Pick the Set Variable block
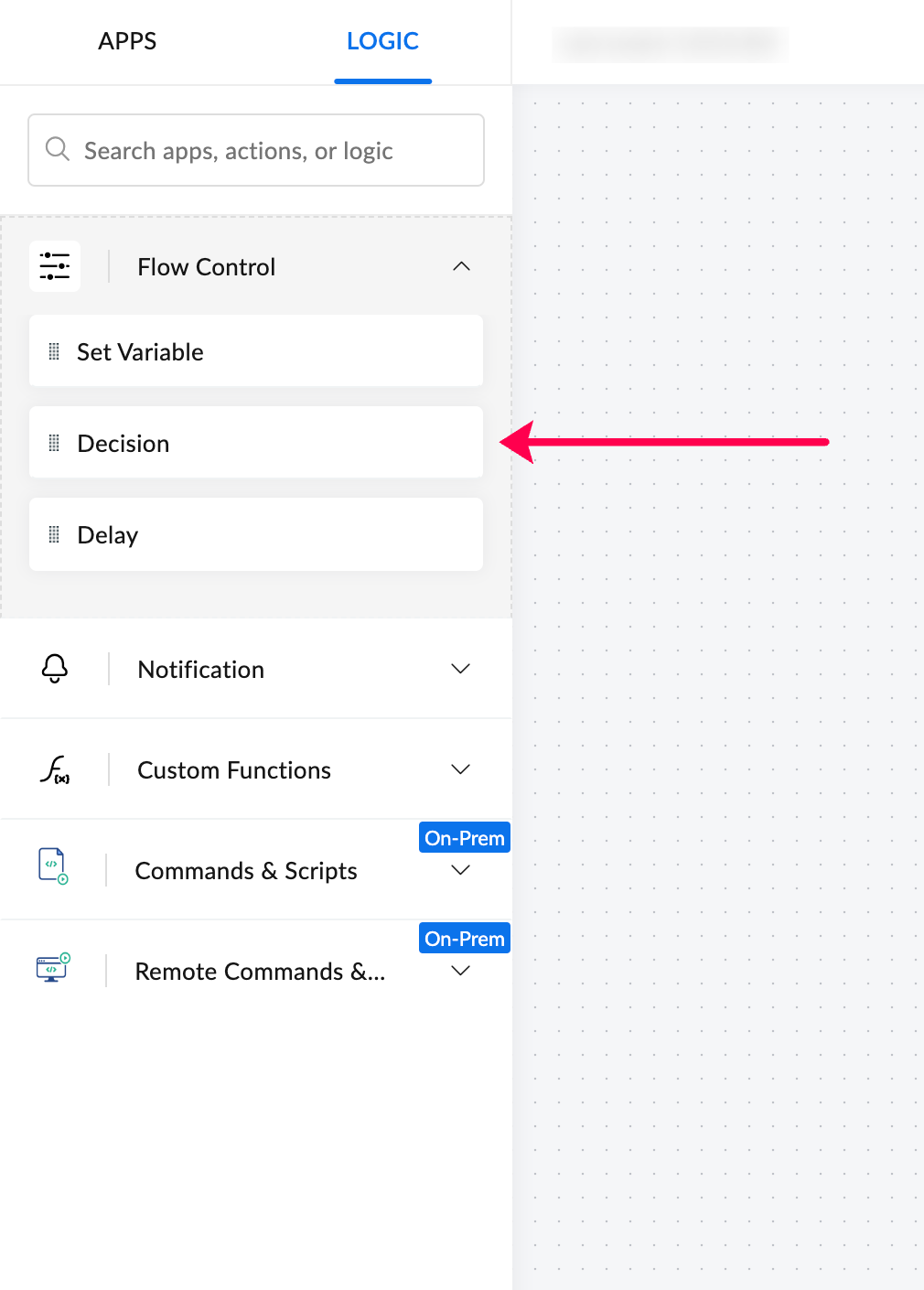Screen dimensions: 924x1290 pos(256,351)
